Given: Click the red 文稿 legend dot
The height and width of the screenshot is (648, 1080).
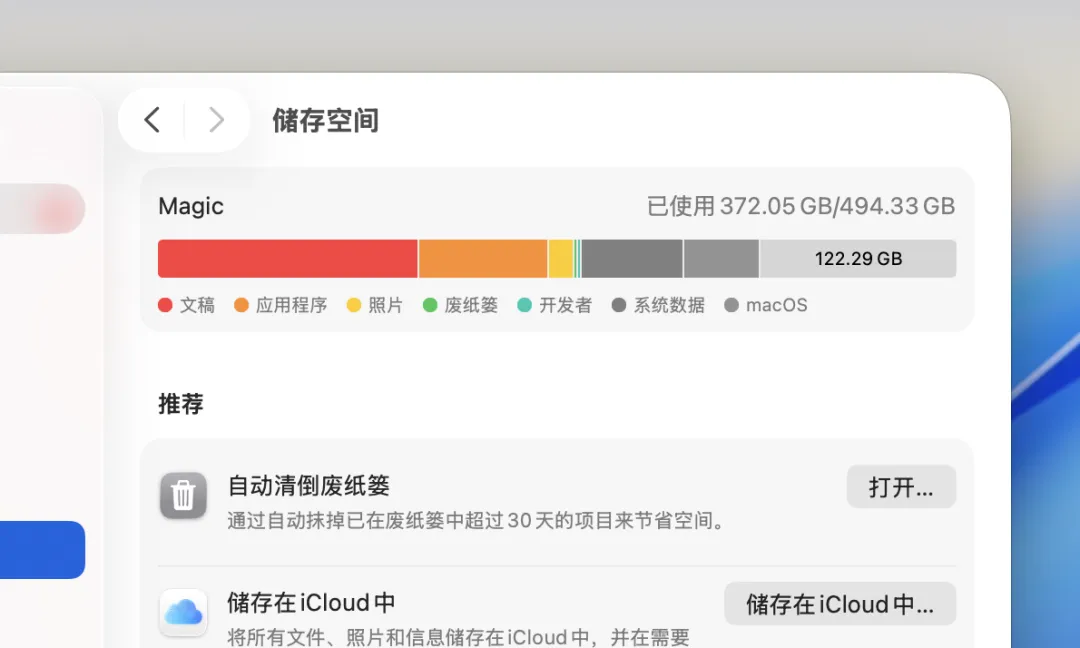Looking at the screenshot, I should [x=165, y=305].
